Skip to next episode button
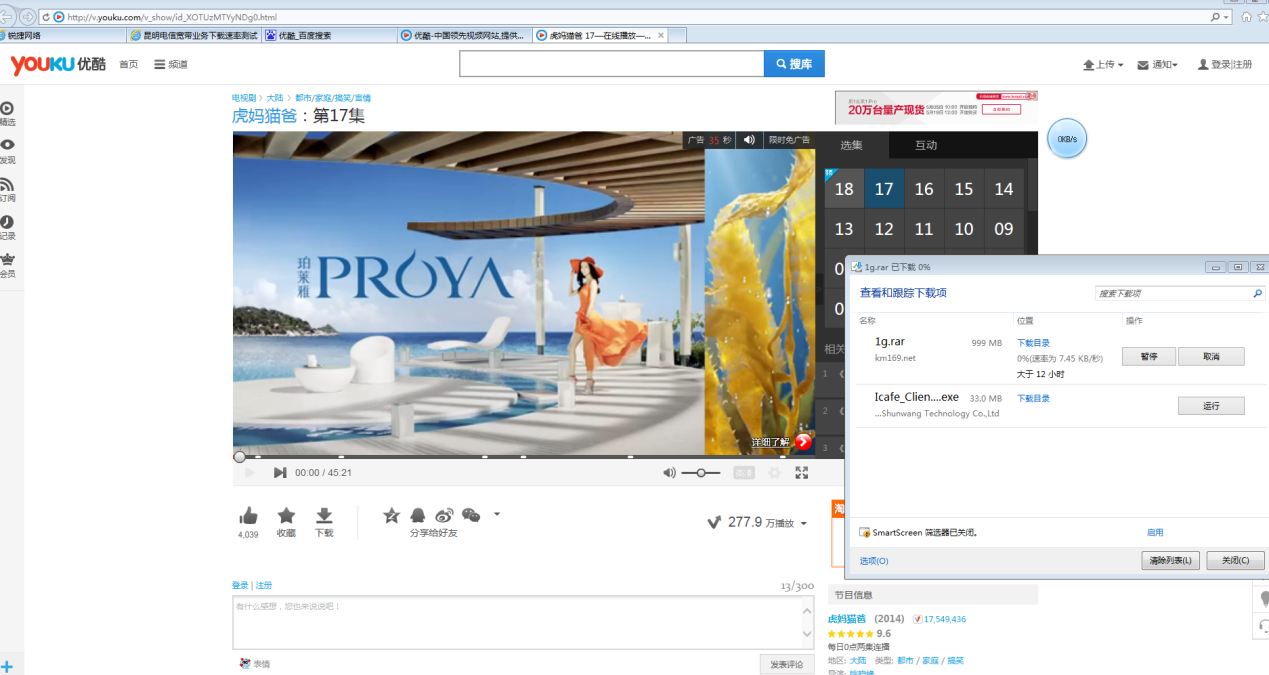The height and width of the screenshot is (675, 1269). (x=280, y=472)
